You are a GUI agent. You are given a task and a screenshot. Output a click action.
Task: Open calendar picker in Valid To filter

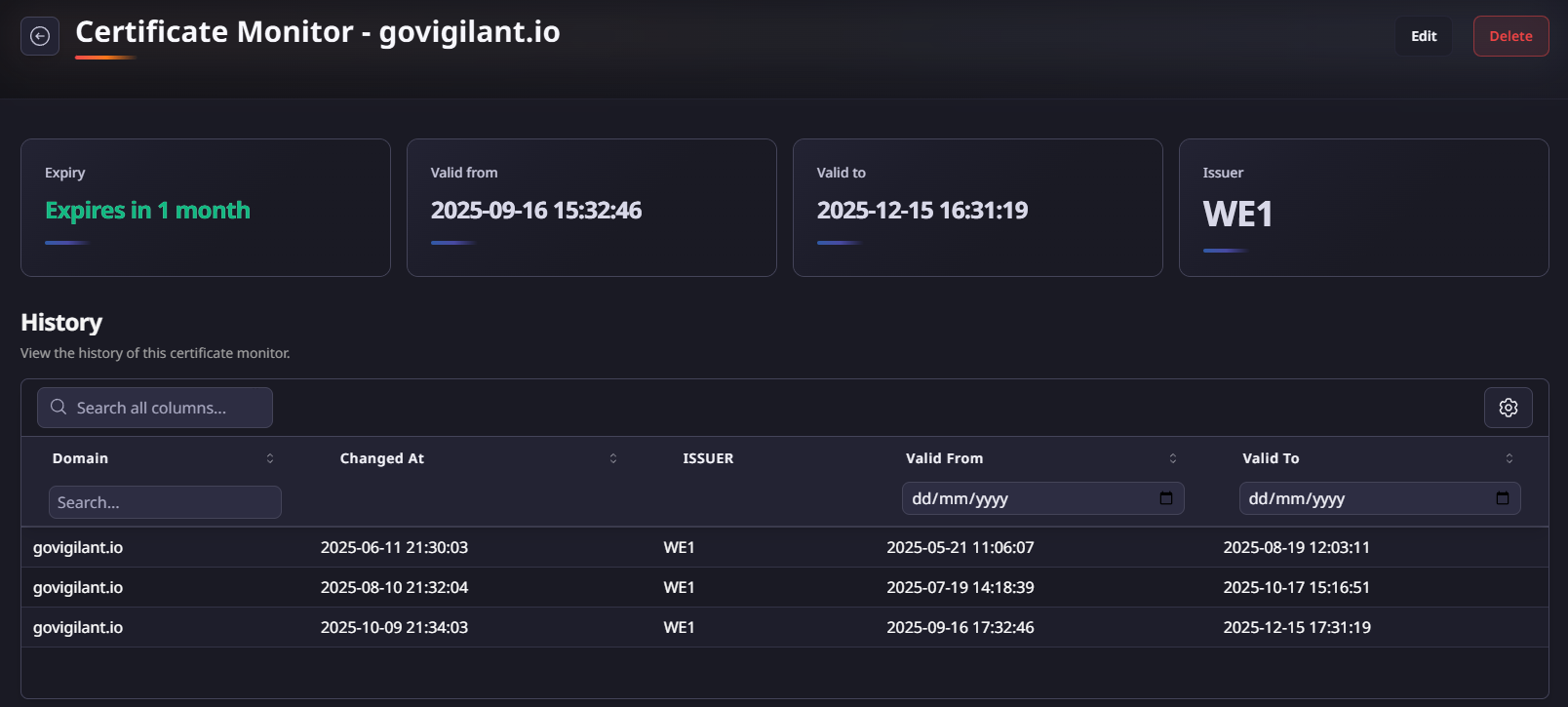(x=1502, y=498)
